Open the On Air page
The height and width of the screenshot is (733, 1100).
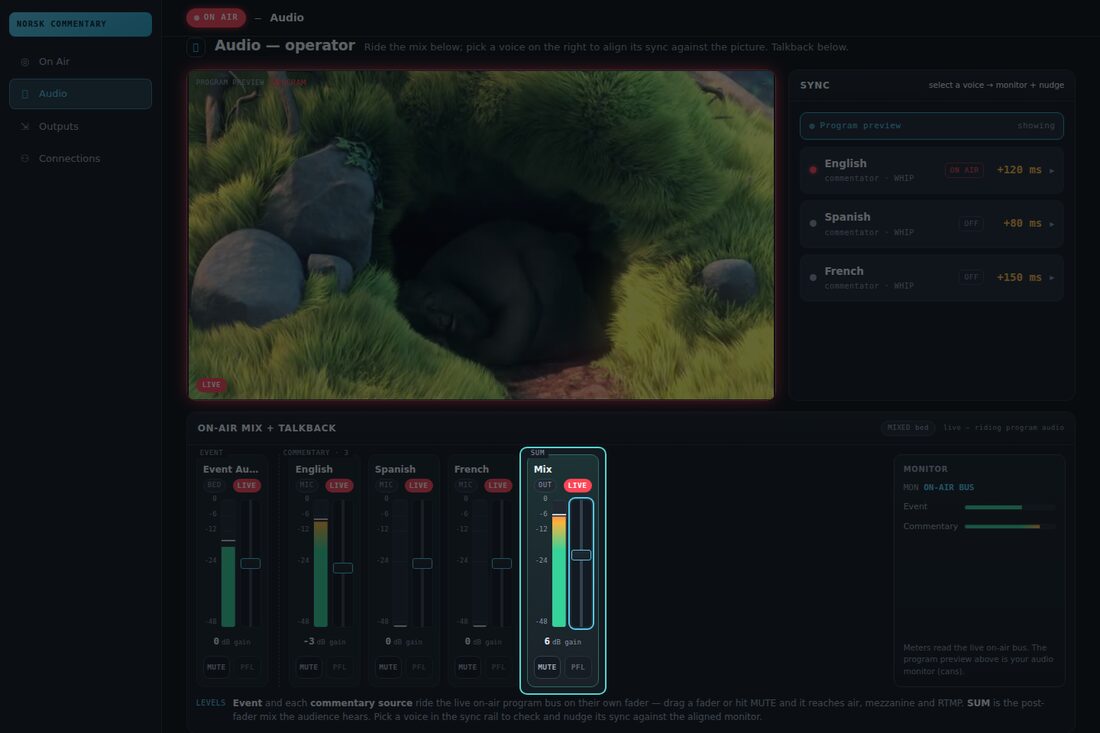[80, 62]
